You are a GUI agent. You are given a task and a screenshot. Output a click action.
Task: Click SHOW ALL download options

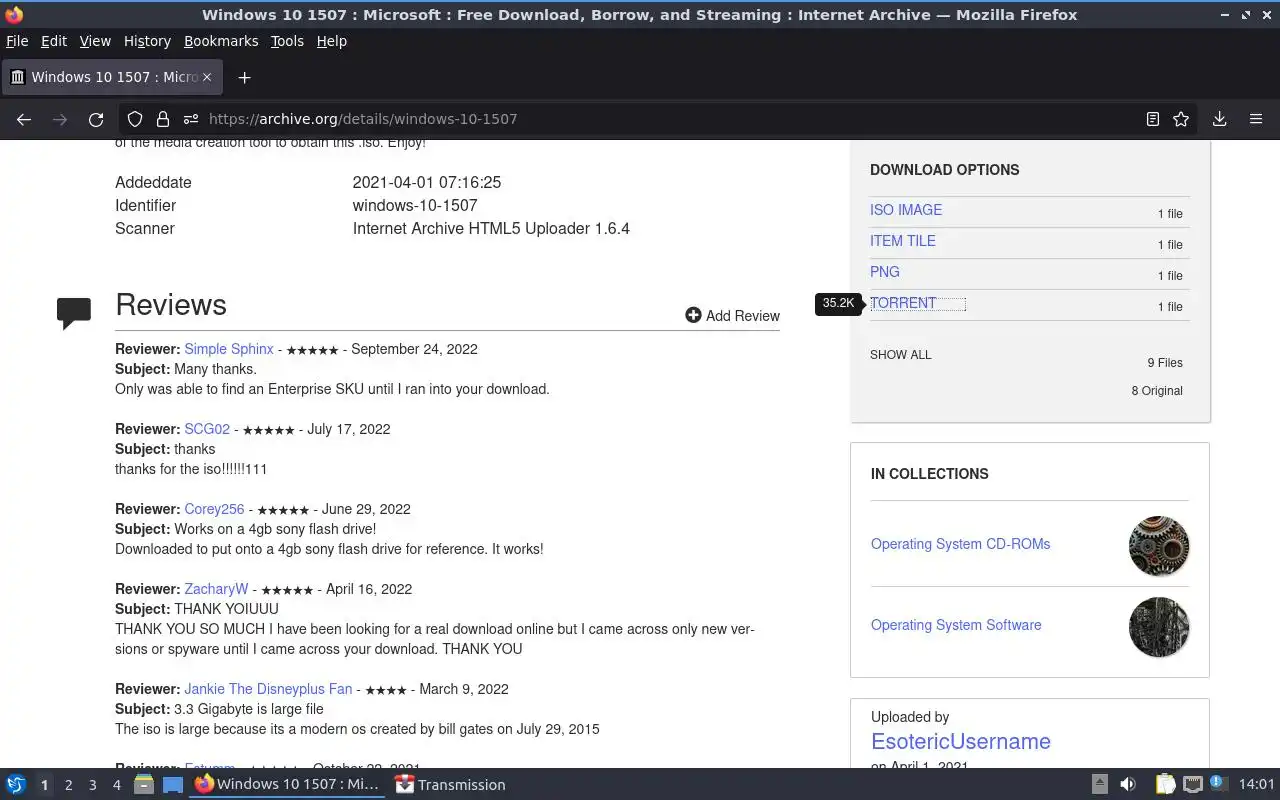pos(901,355)
